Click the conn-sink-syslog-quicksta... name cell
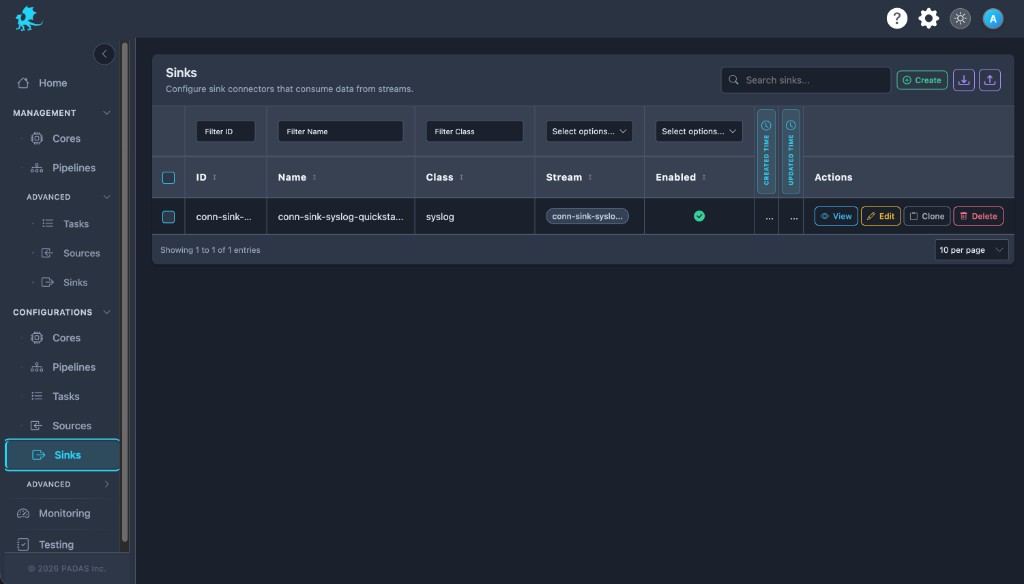Screen dimensions: 1024x584 click(340, 217)
